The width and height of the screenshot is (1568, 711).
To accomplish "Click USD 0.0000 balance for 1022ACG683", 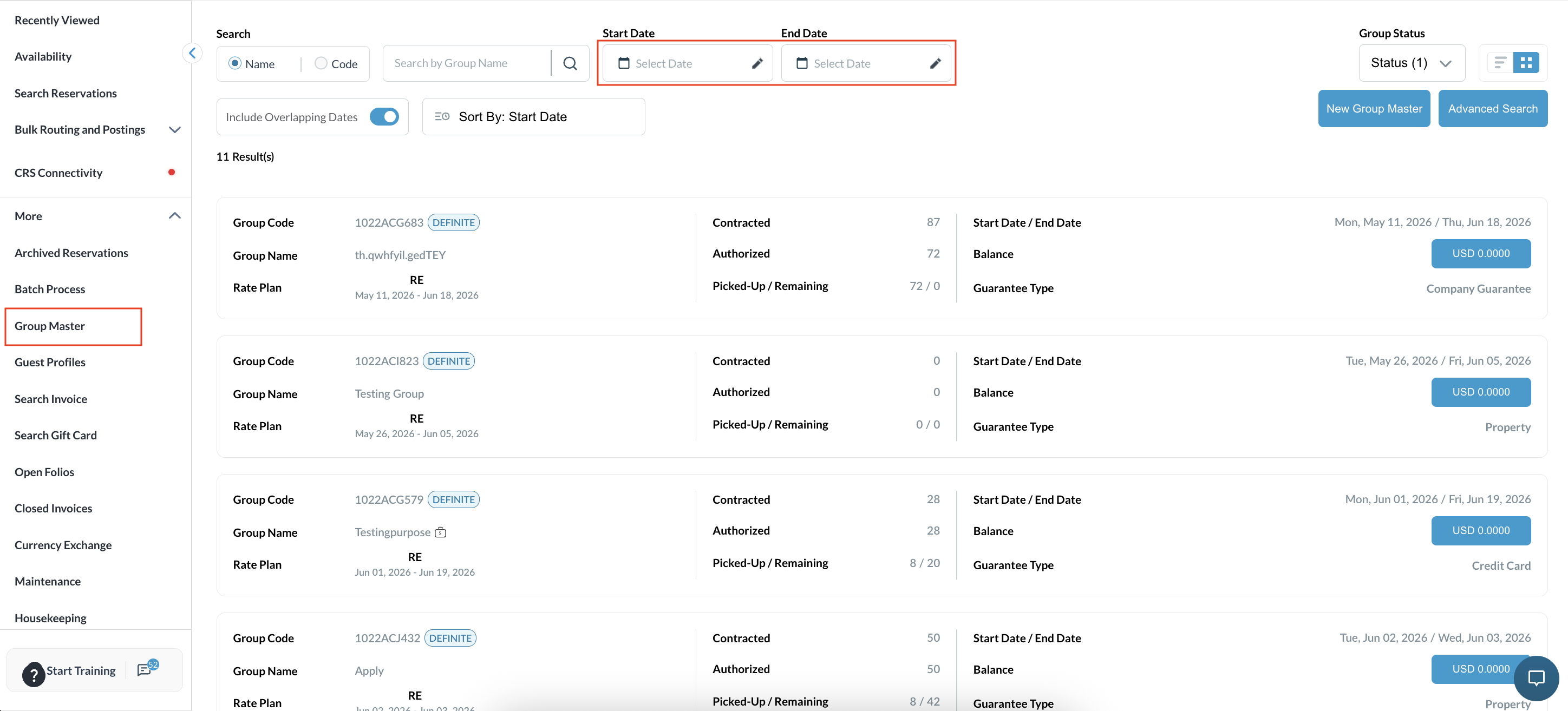I will 1480,254.
